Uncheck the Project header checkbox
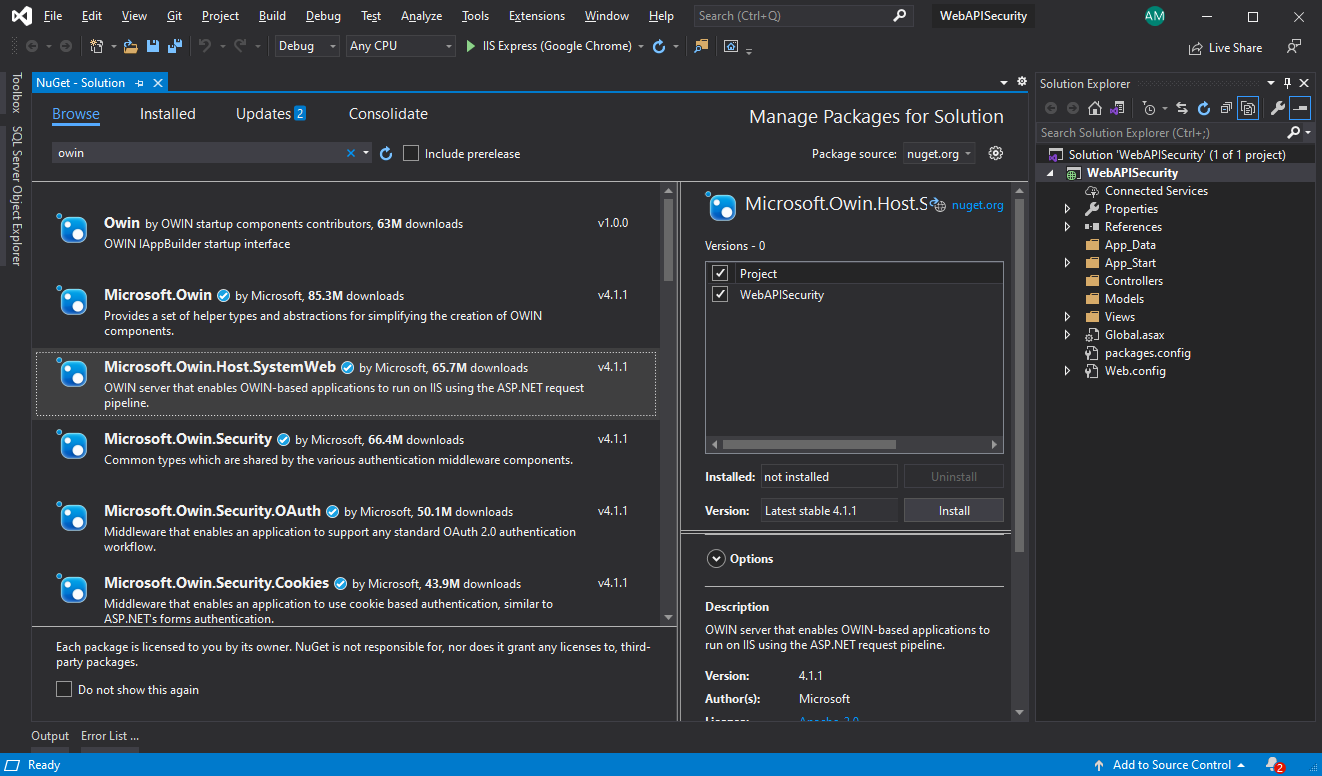Image resolution: width=1322 pixels, height=776 pixels. tap(720, 273)
